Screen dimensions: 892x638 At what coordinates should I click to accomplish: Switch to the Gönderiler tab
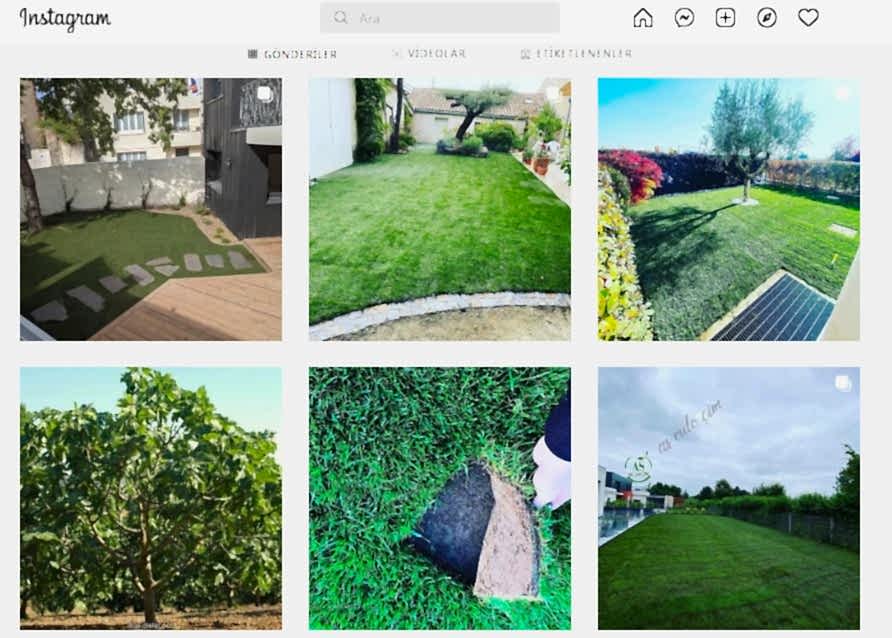[292, 54]
